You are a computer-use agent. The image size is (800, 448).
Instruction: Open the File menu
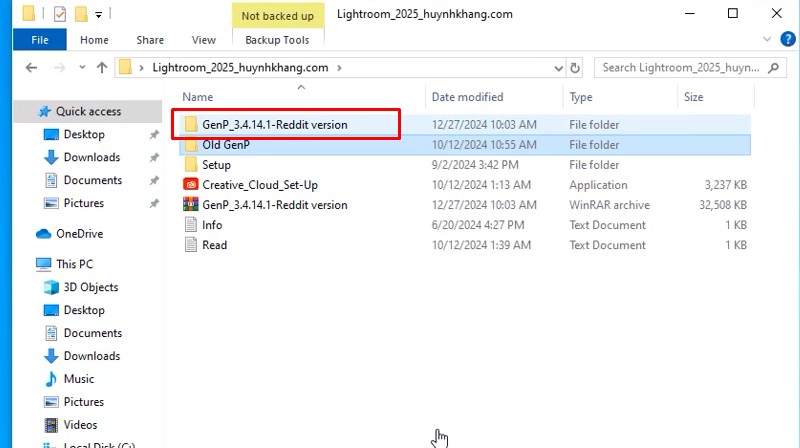[x=40, y=40]
